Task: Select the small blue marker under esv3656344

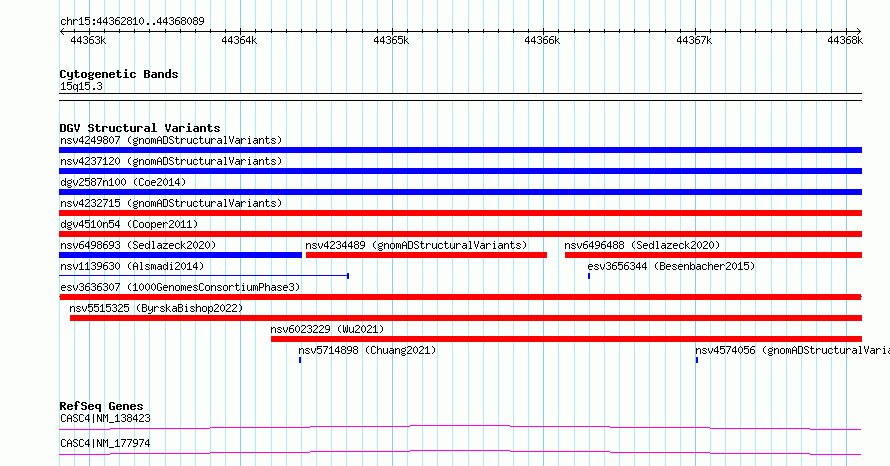Action: (x=589, y=276)
